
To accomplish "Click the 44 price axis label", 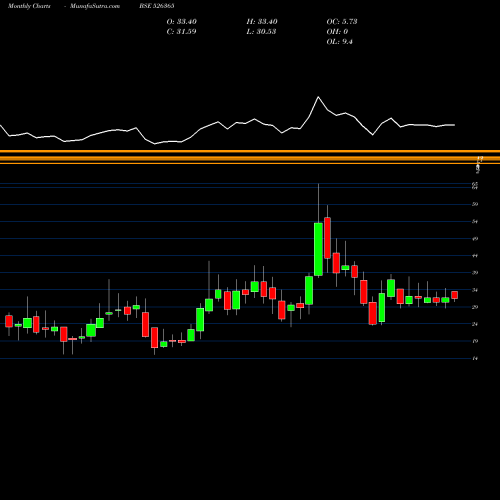I will pos(475,256).
